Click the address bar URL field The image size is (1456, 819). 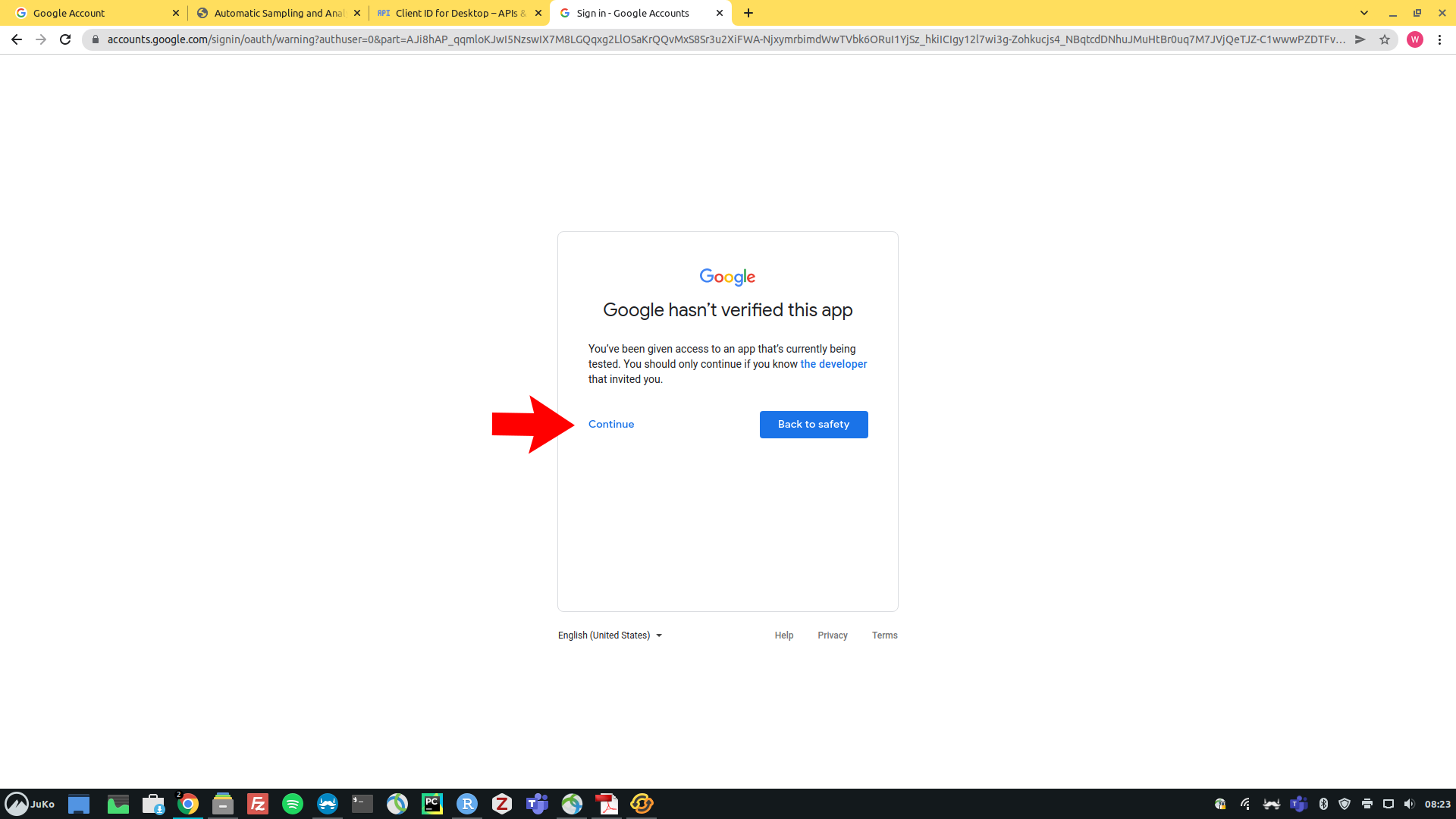pos(720,39)
